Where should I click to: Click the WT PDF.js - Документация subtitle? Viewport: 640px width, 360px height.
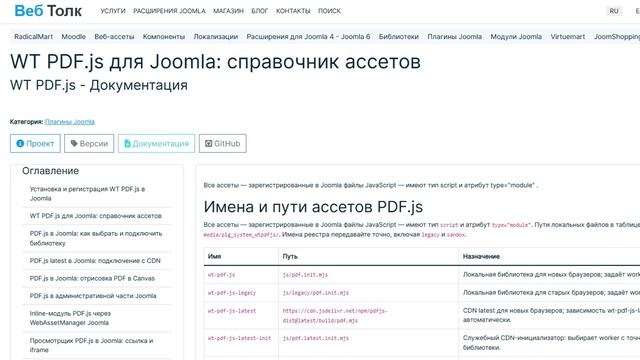(x=99, y=85)
